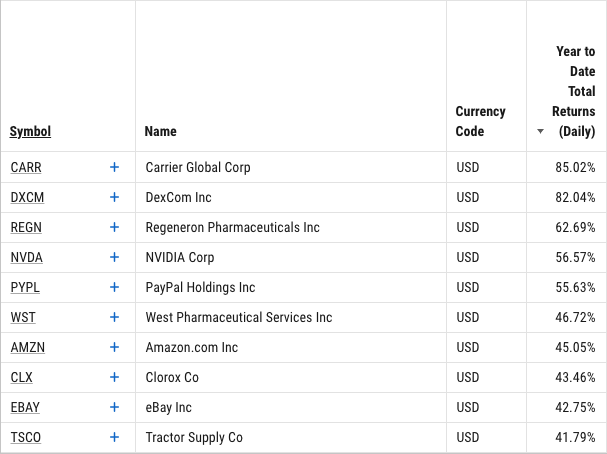This screenshot has height=454, width=607.
Task: Open the NVDA ticker link
Action: point(26,257)
